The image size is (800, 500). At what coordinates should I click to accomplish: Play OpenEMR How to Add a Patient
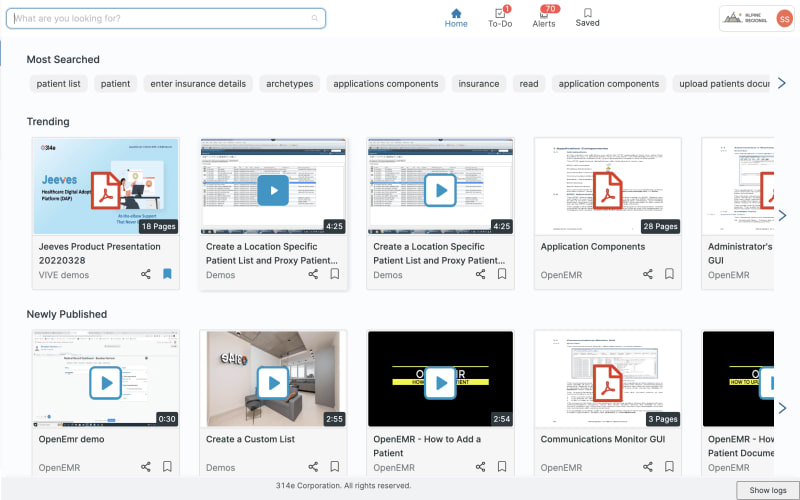click(x=440, y=383)
